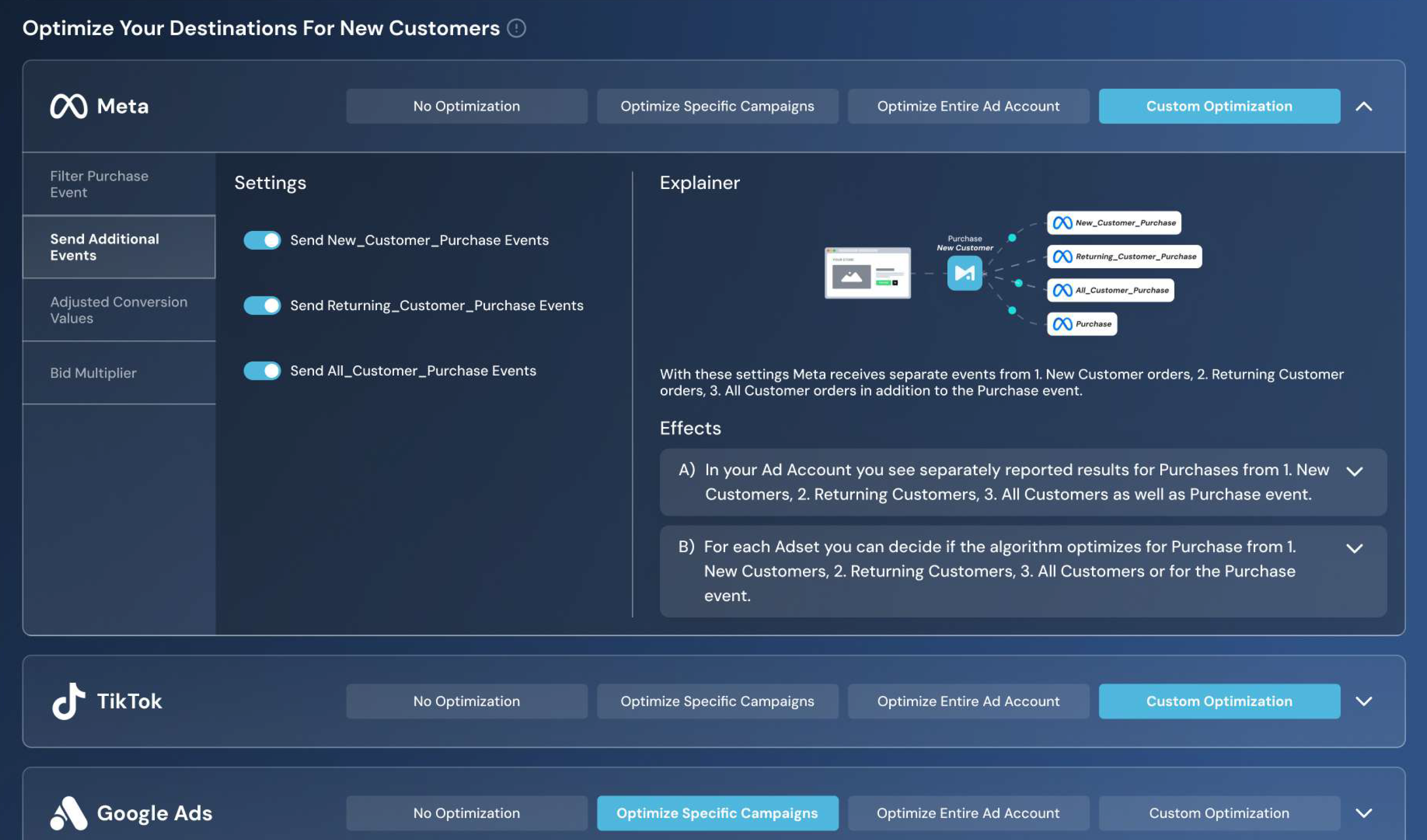Expand Effect B details chevron

pos(1354,548)
